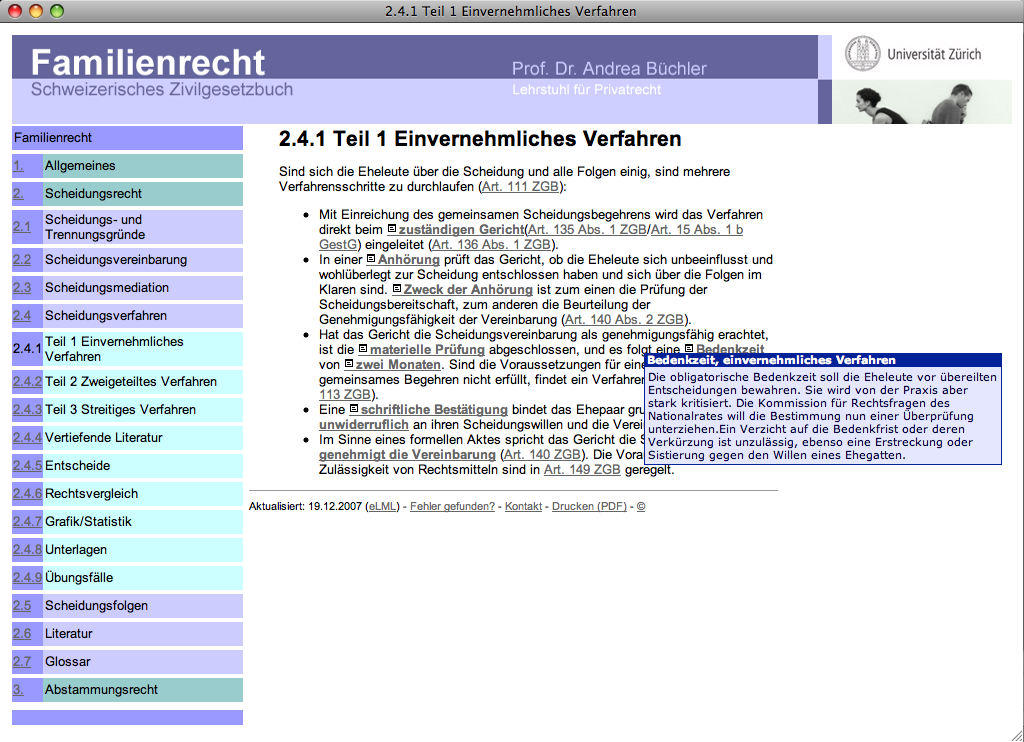Viewport: 1024px width, 742px height.
Task: Open Art. 135 Abs. 1 ZGB reference
Action: [587, 229]
